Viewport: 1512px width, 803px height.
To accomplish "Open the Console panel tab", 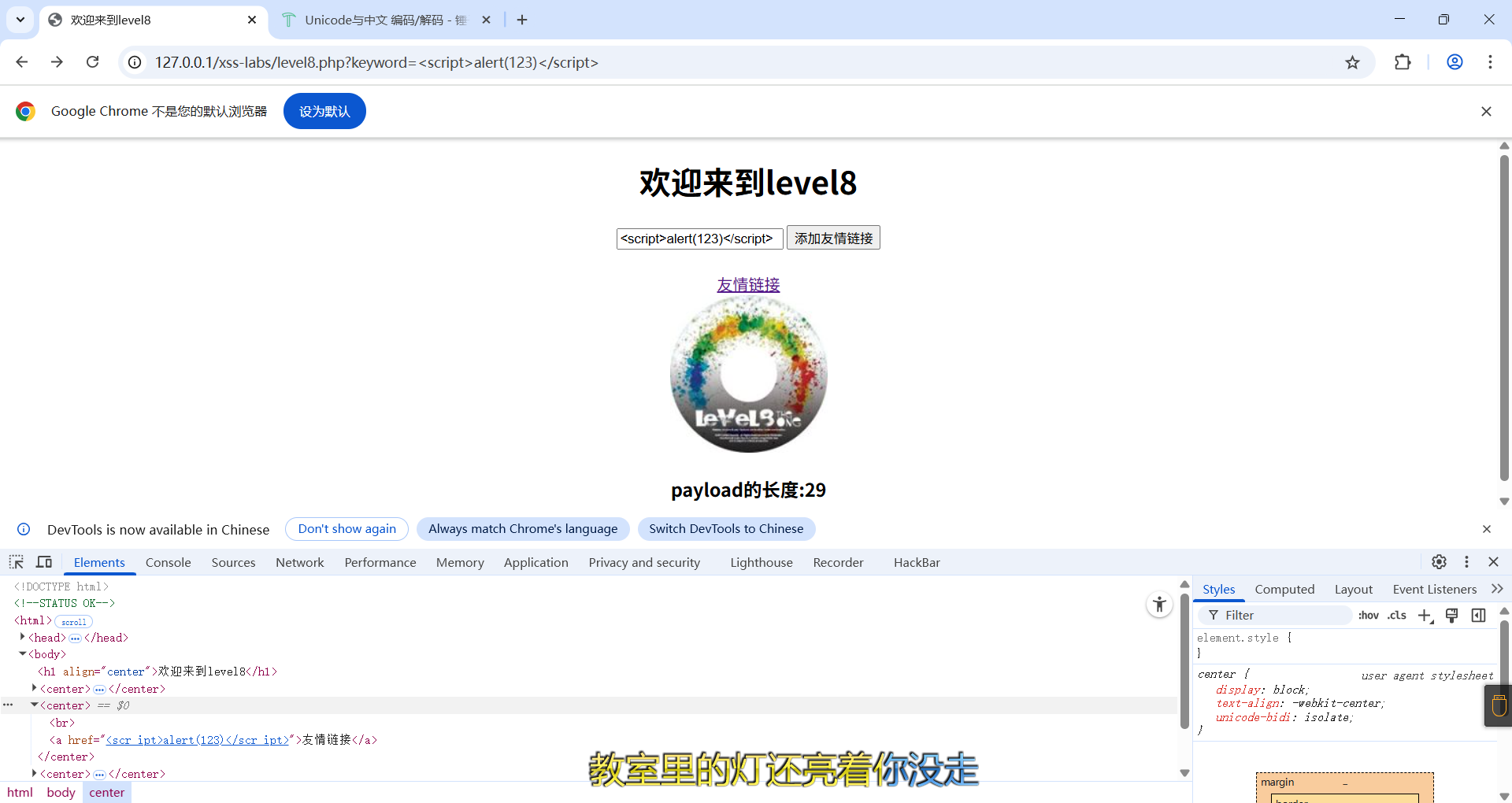I will click(x=169, y=562).
